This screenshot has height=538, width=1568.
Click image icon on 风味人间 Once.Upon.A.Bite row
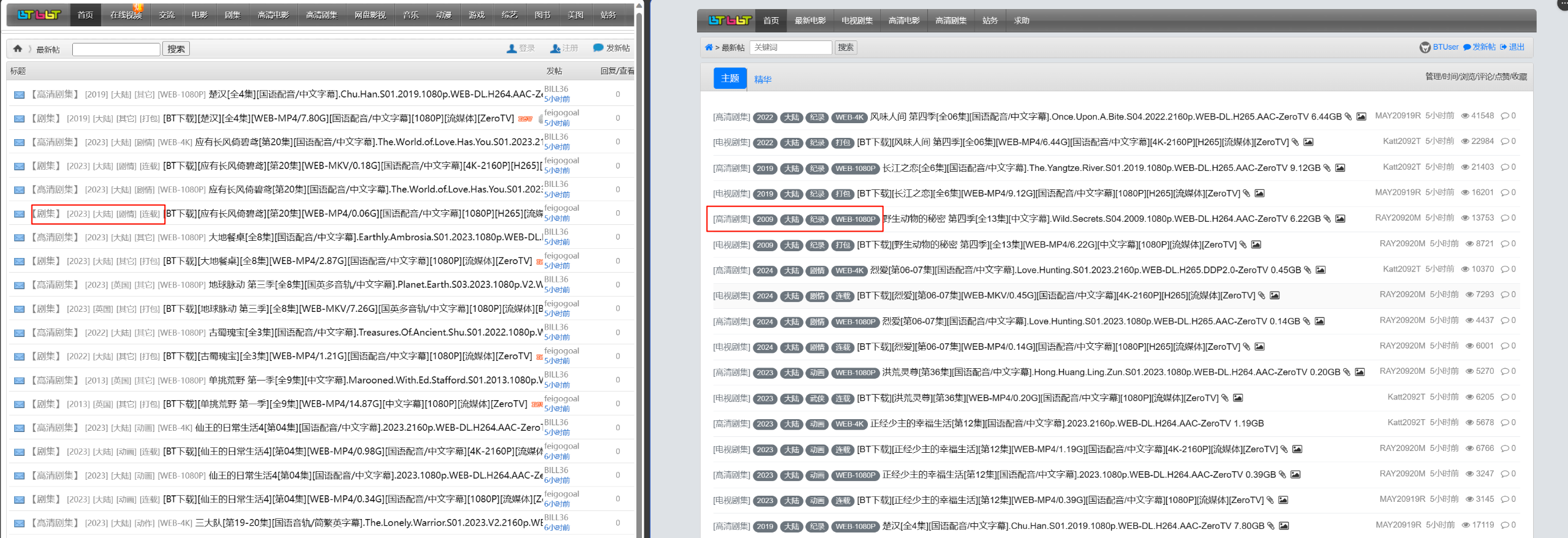tap(1361, 116)
